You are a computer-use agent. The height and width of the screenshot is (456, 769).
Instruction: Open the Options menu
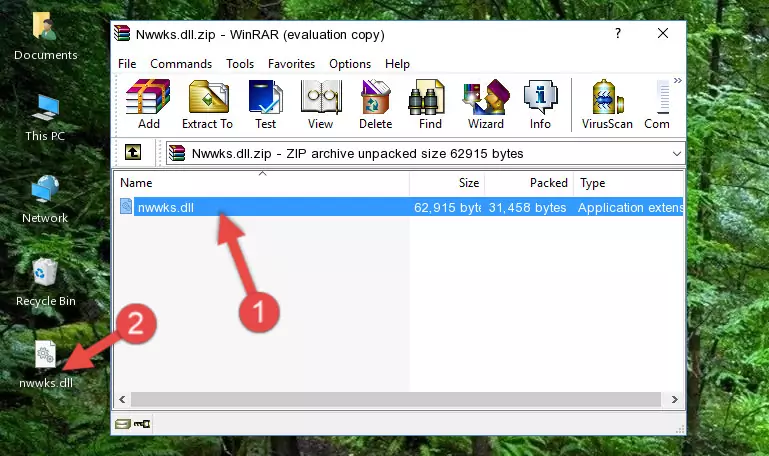pos(350,64)
